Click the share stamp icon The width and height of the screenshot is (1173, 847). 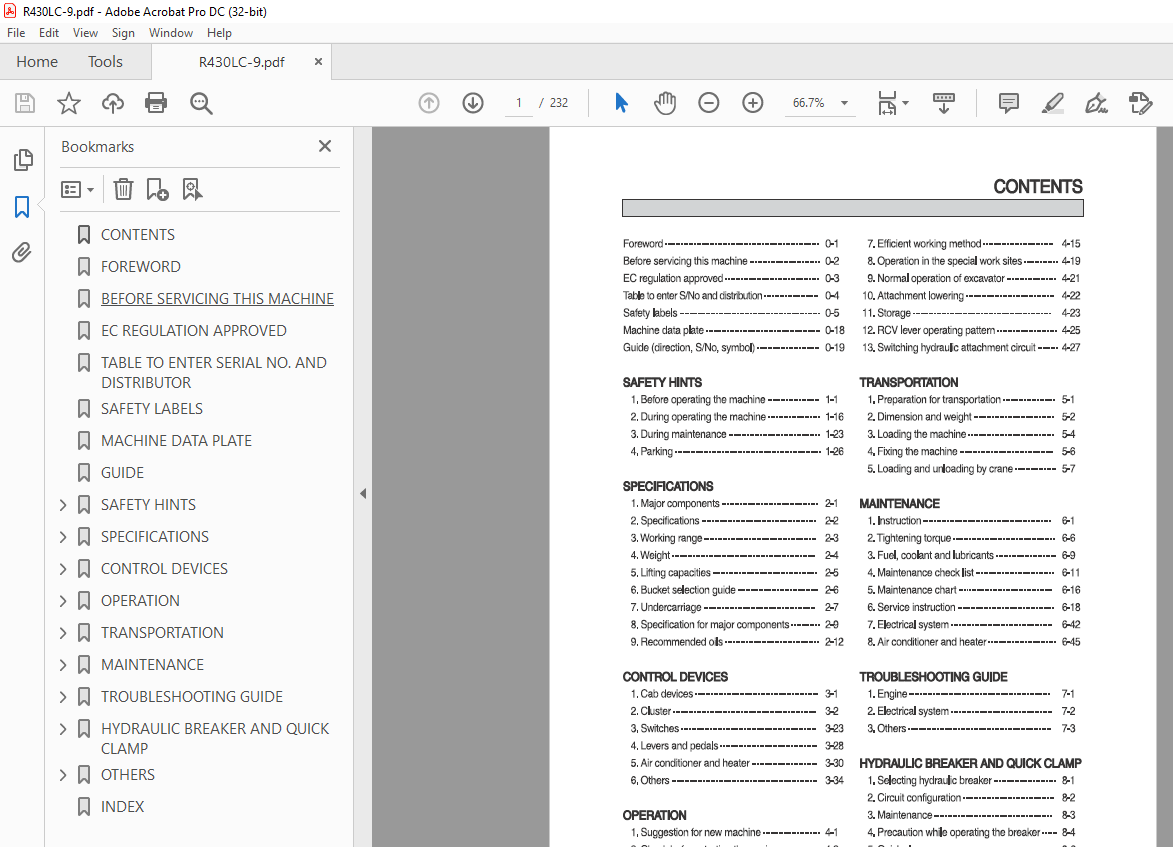coord(1140,103)
